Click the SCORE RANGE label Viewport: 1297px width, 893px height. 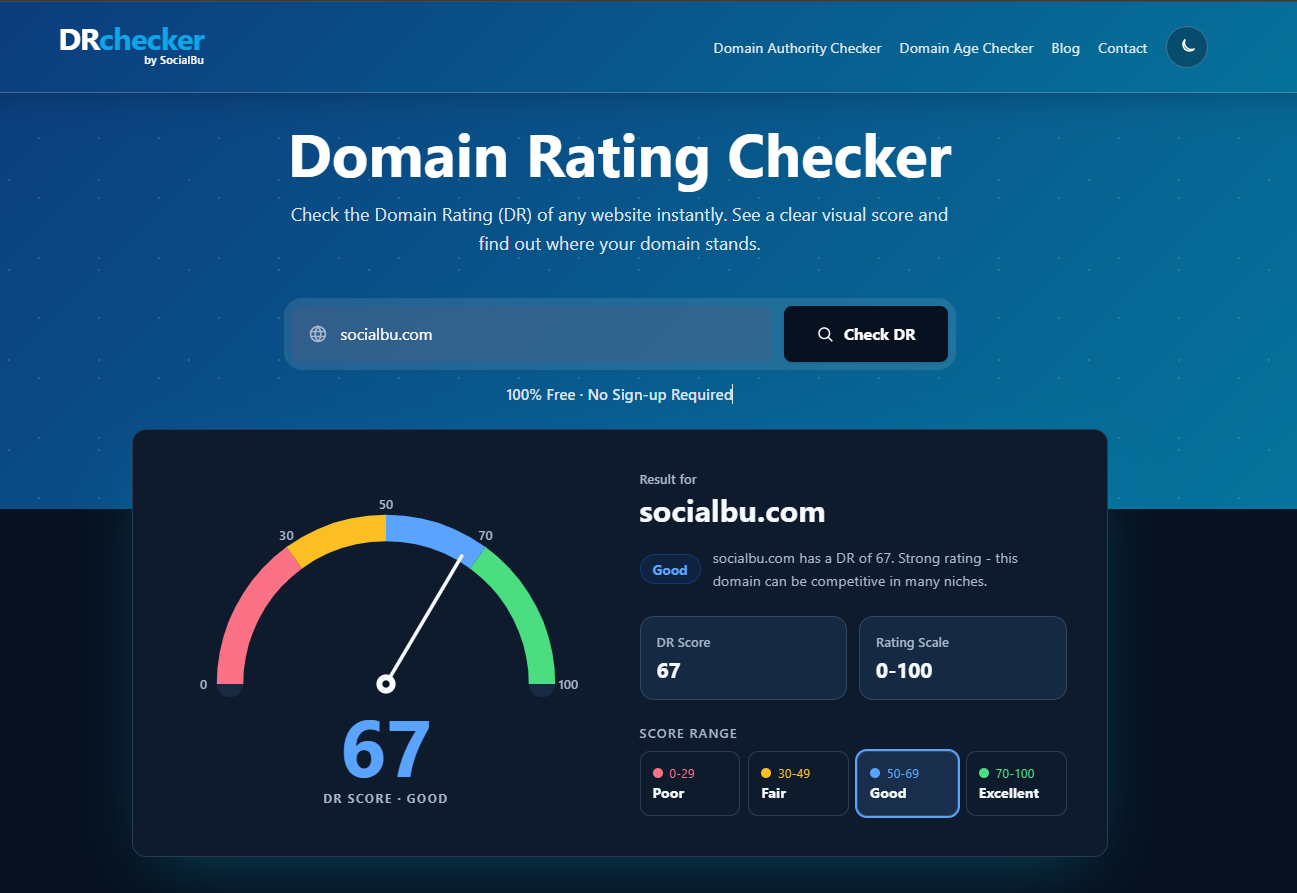pos(688,734)
